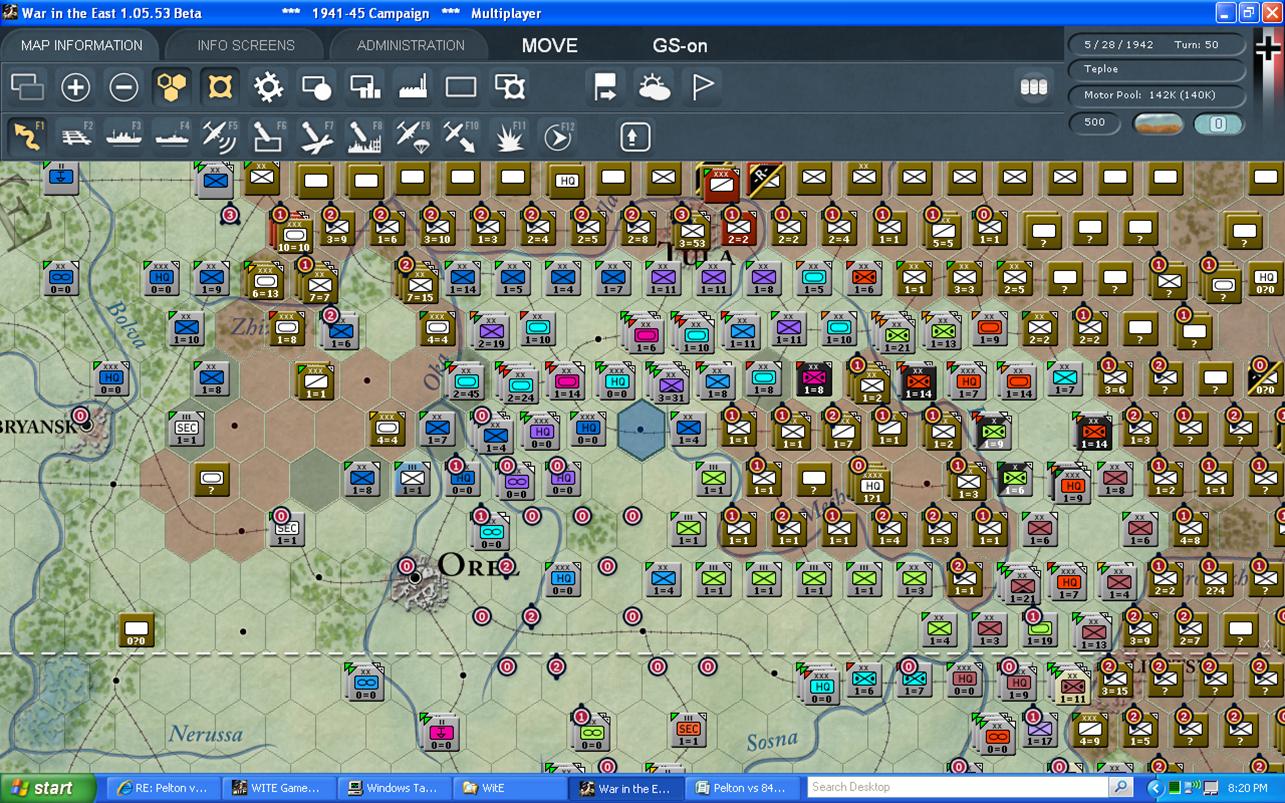
Task: Click the Search Desktop input field
Action: (x=958, y=787)
